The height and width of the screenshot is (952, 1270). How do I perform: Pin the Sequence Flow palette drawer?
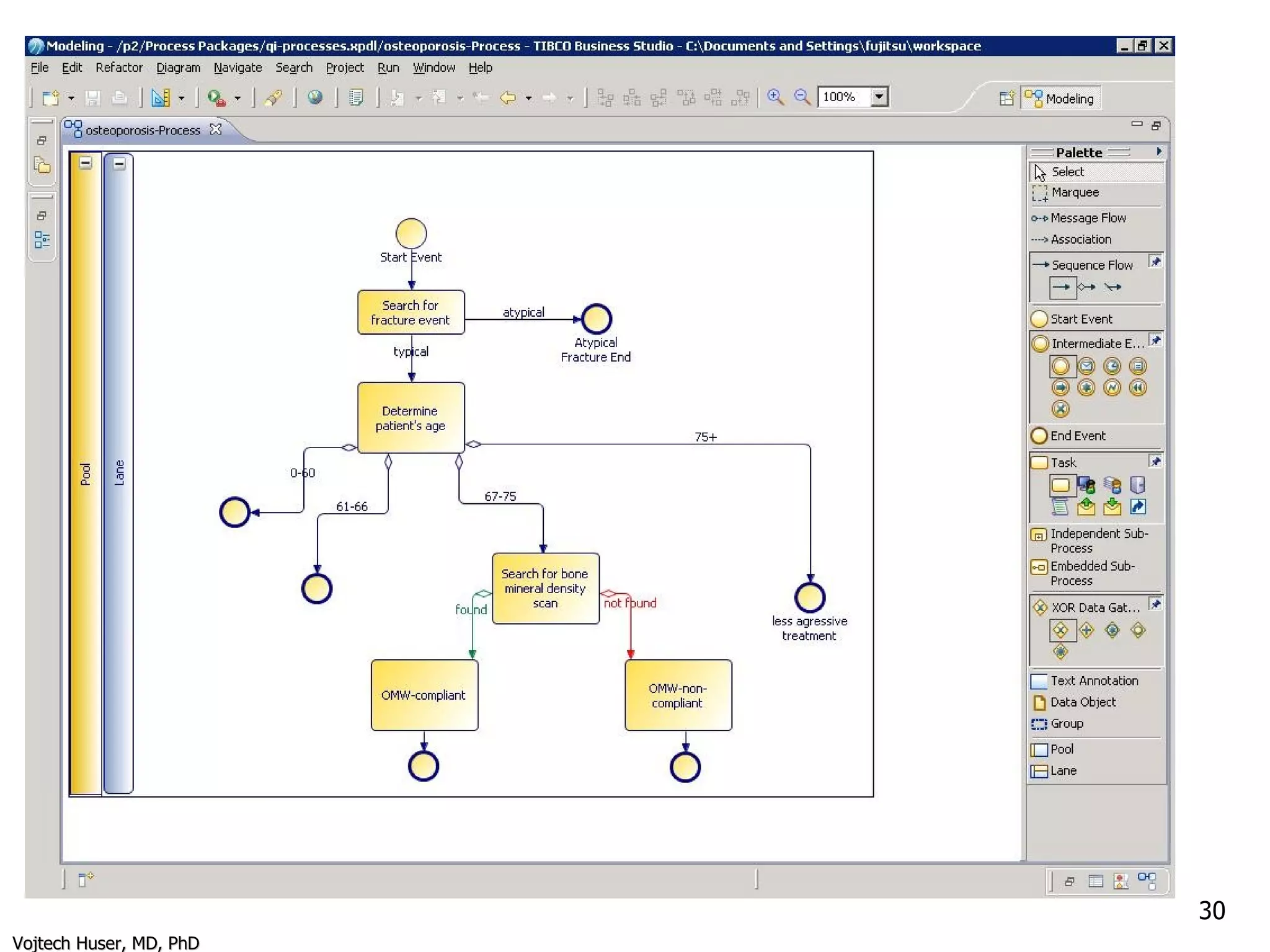click(1155, 262)
